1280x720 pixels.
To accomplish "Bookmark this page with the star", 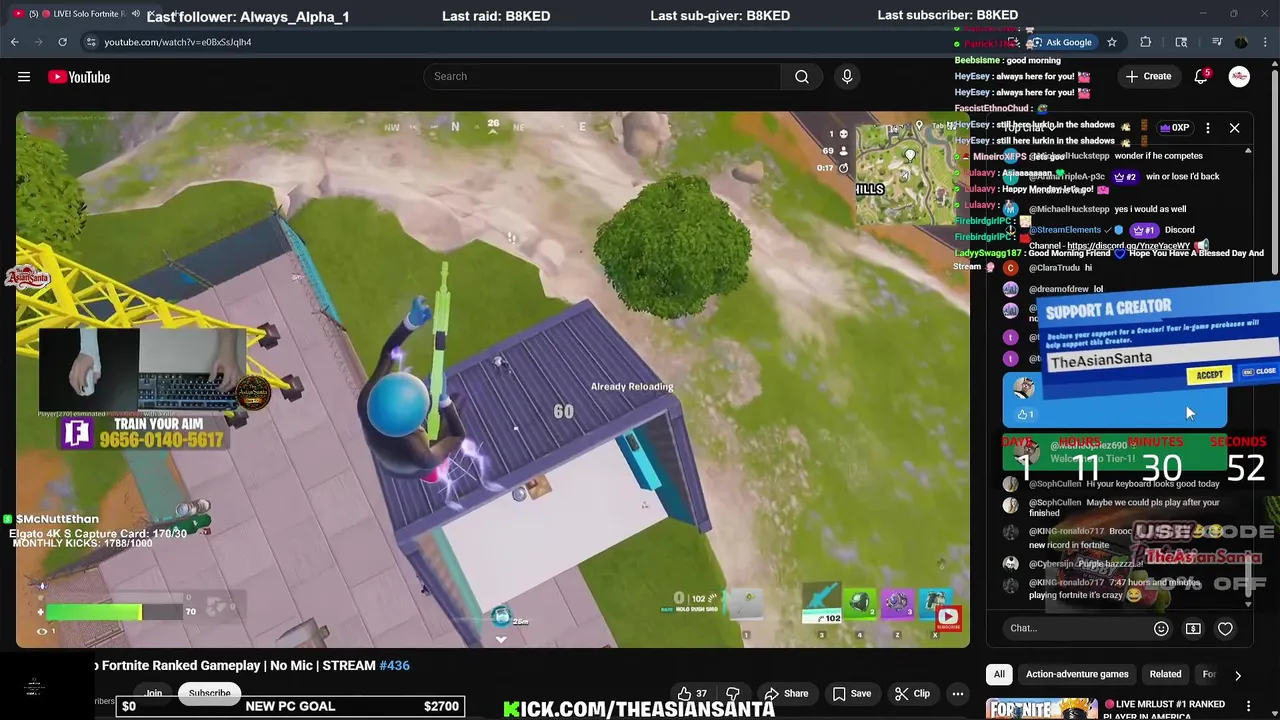I will (x=1112, y=42).
